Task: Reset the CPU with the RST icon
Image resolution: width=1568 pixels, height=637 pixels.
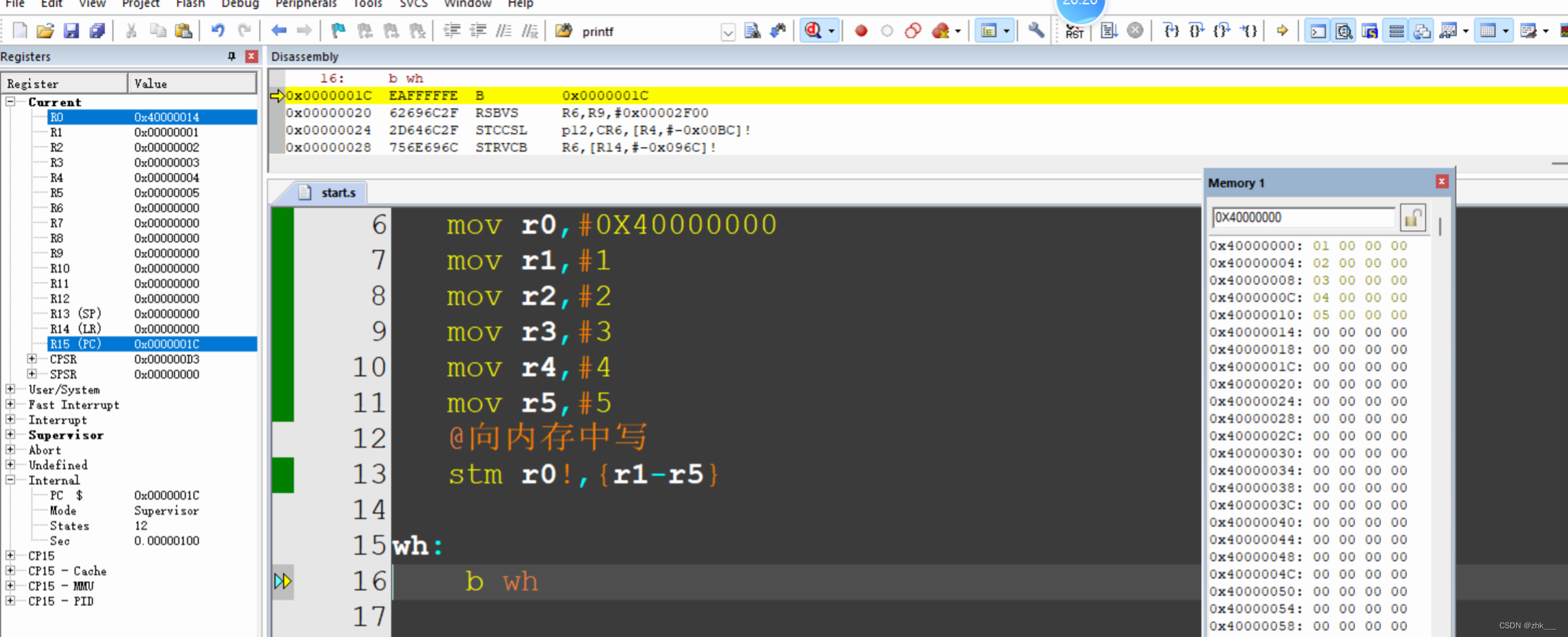Action: click(1073, 31)
